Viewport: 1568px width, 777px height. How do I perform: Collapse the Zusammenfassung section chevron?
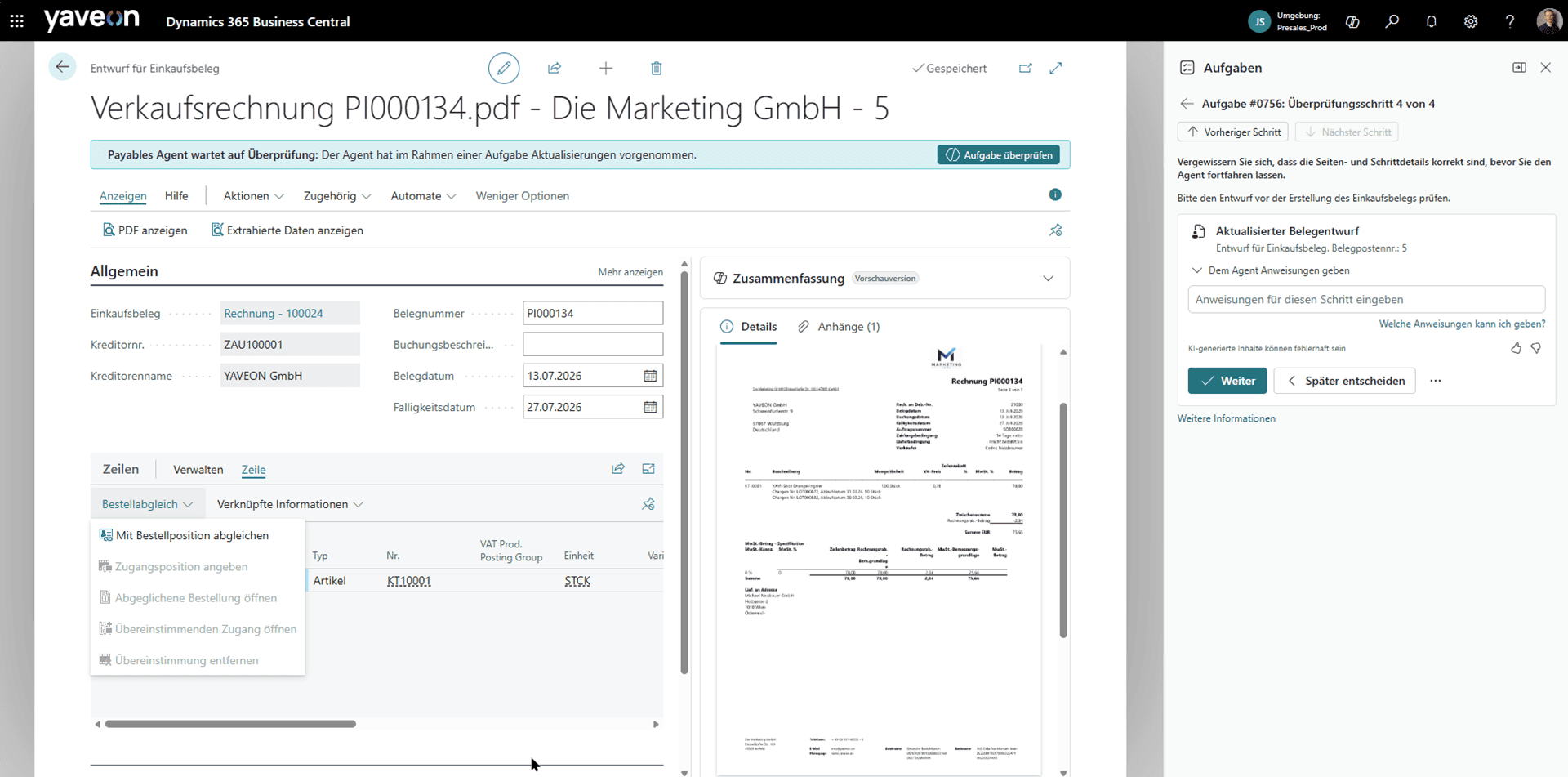point(1048,279)
